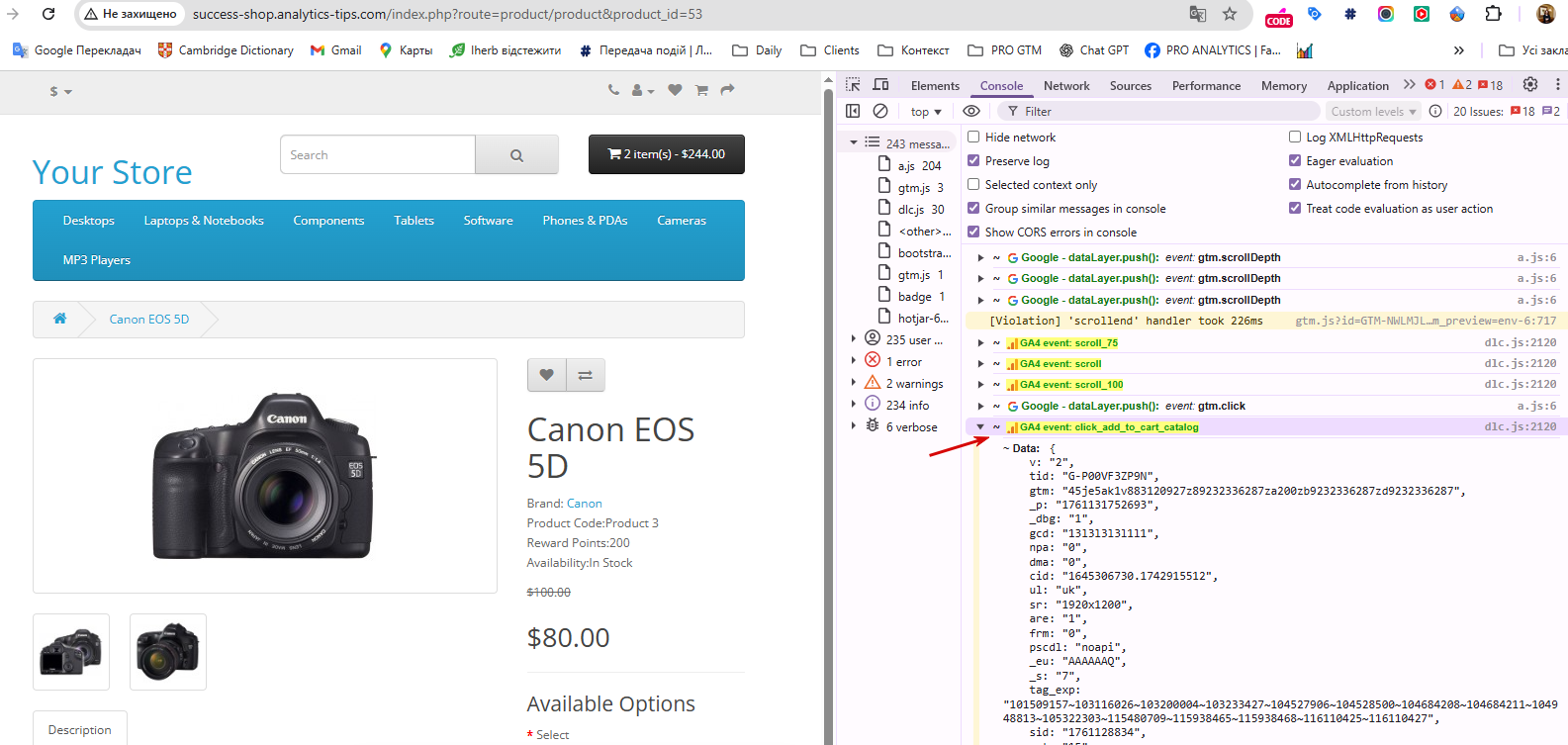Viewport: 1568px width, 745px height.
Task: Click the checkout share-arrow icon in top bar
Action: 727,90
